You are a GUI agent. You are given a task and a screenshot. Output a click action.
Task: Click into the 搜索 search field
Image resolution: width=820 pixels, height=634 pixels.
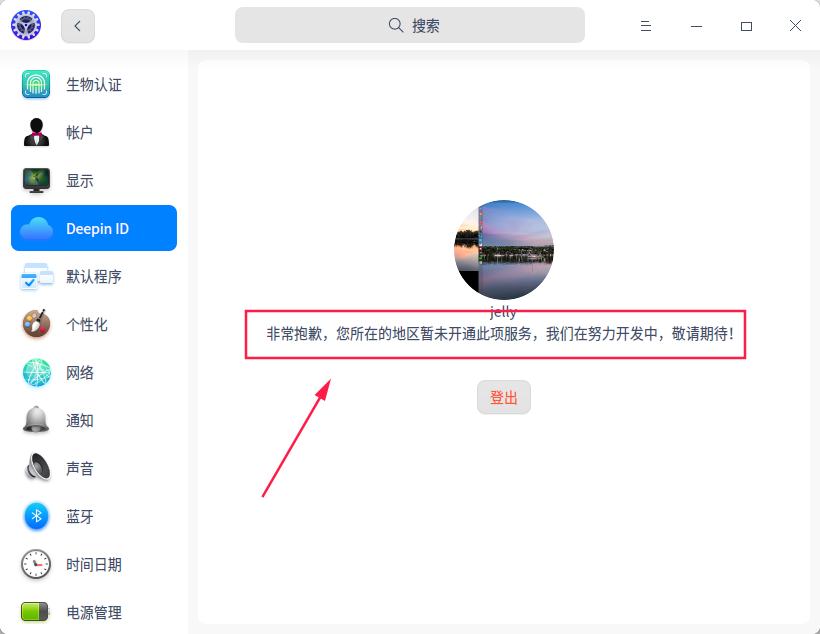pyautogui.click(x=409, y=25)
